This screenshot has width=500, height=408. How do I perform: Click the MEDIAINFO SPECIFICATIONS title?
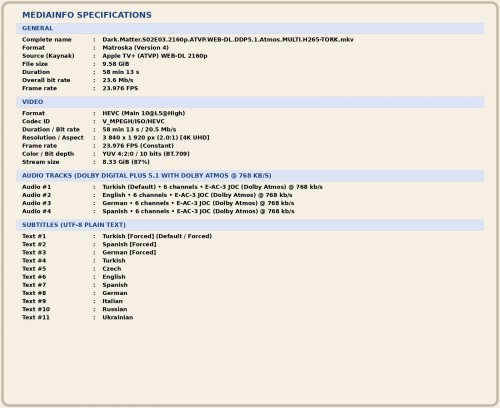click(87, 15)
